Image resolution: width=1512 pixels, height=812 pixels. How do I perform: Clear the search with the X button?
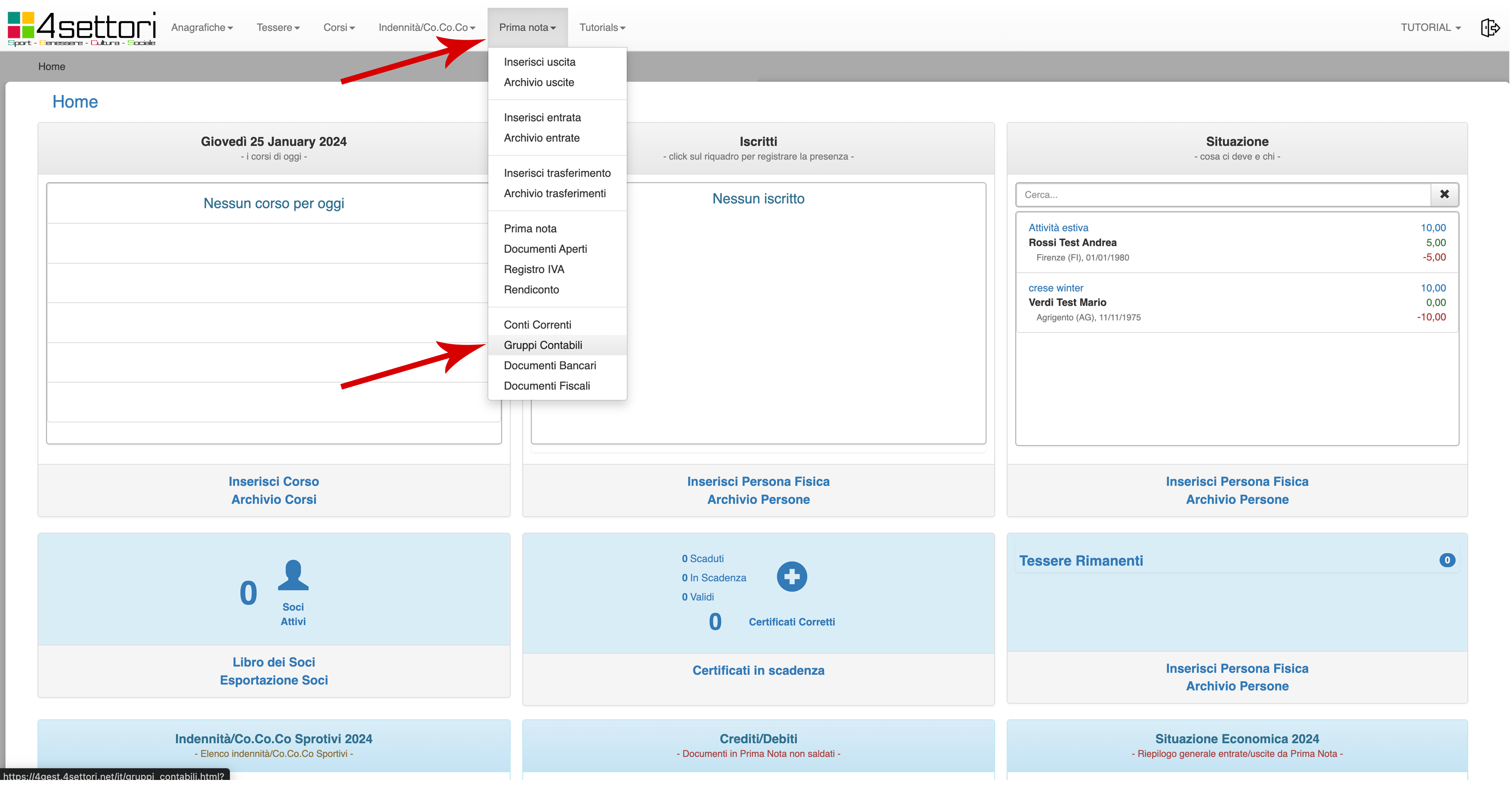pos(1444,195)
